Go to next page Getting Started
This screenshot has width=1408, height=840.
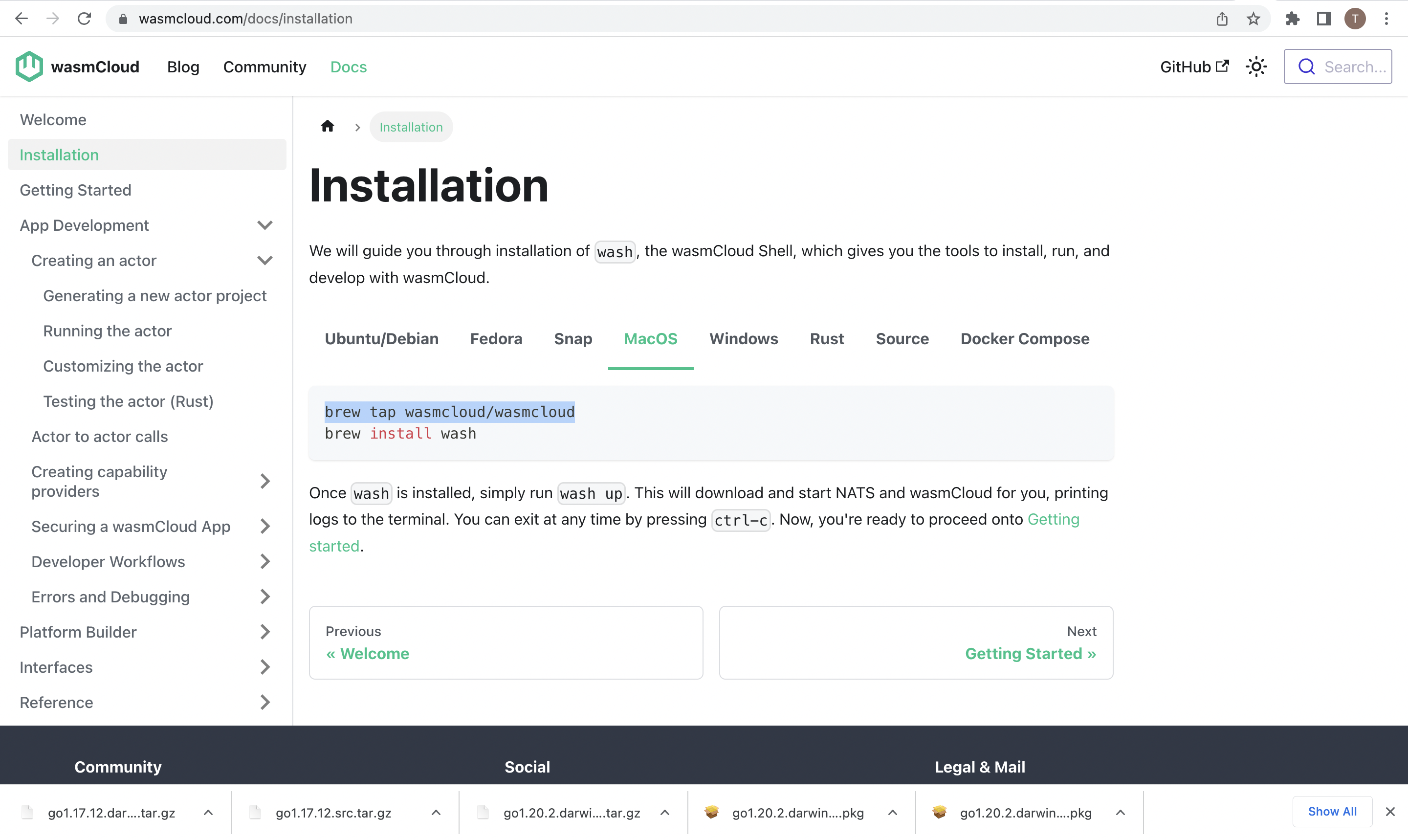click(1030, 653)
